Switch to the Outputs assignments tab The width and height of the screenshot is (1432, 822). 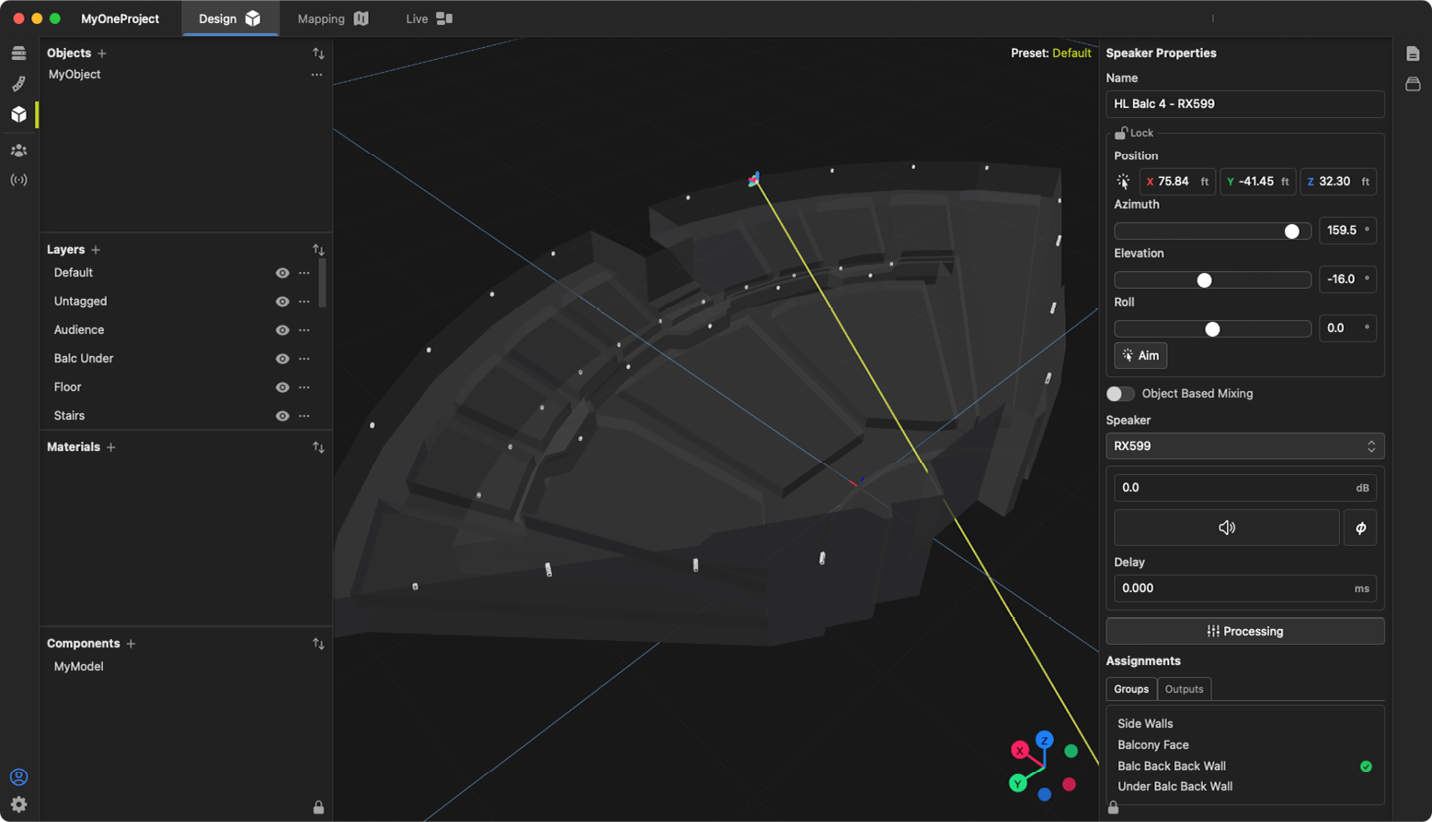[1184, 689]
